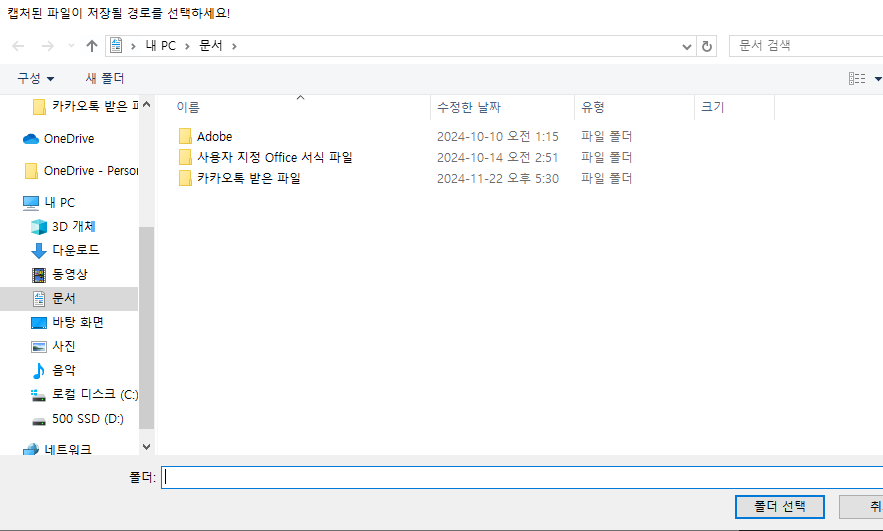Viewport: 883px width, 531px height.
Task: Click date 2024-10-10 오전 1:15
Action: [x=498, y=136]
